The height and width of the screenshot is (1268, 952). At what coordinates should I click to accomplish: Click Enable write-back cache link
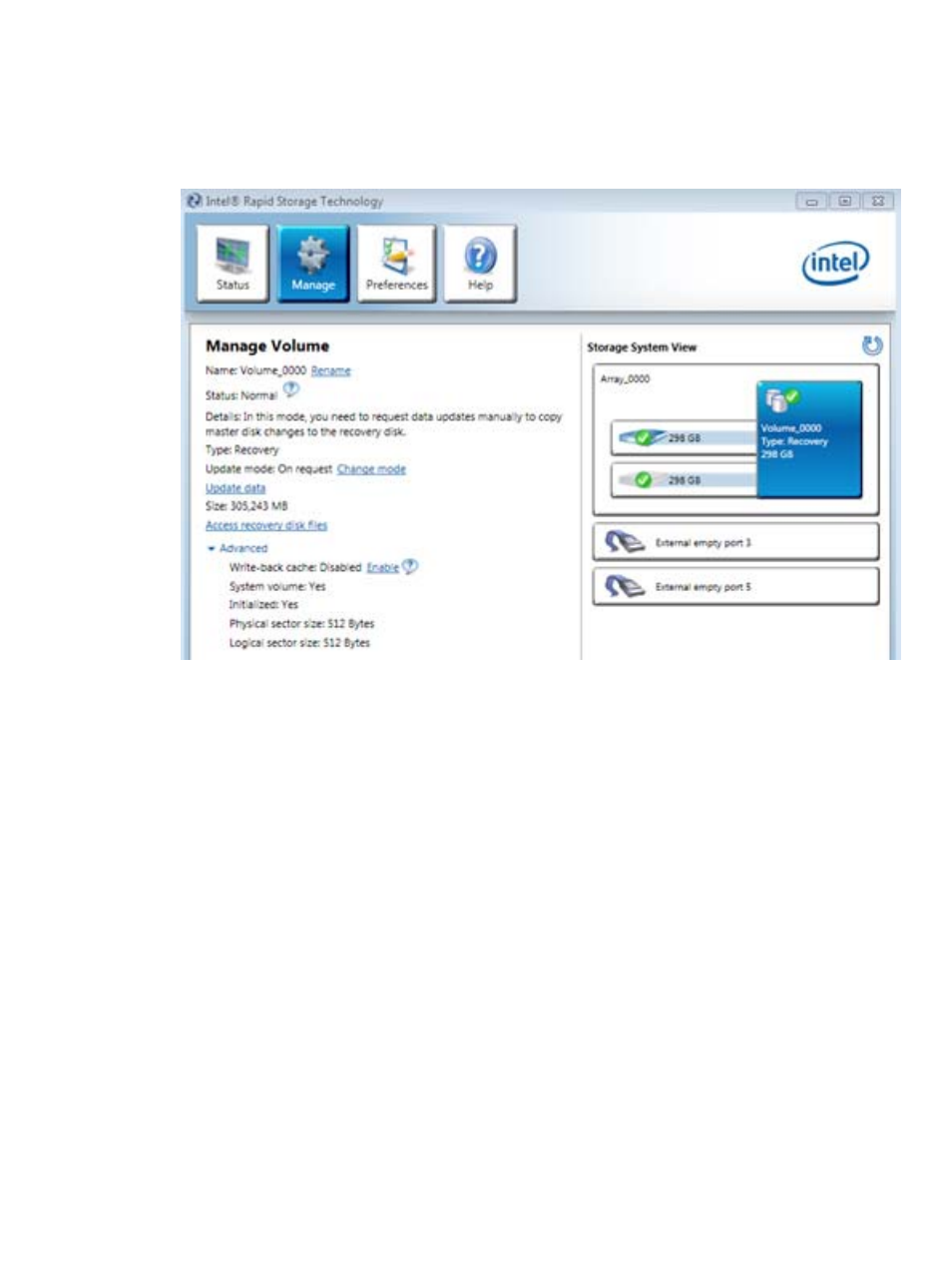coord(382,567)
